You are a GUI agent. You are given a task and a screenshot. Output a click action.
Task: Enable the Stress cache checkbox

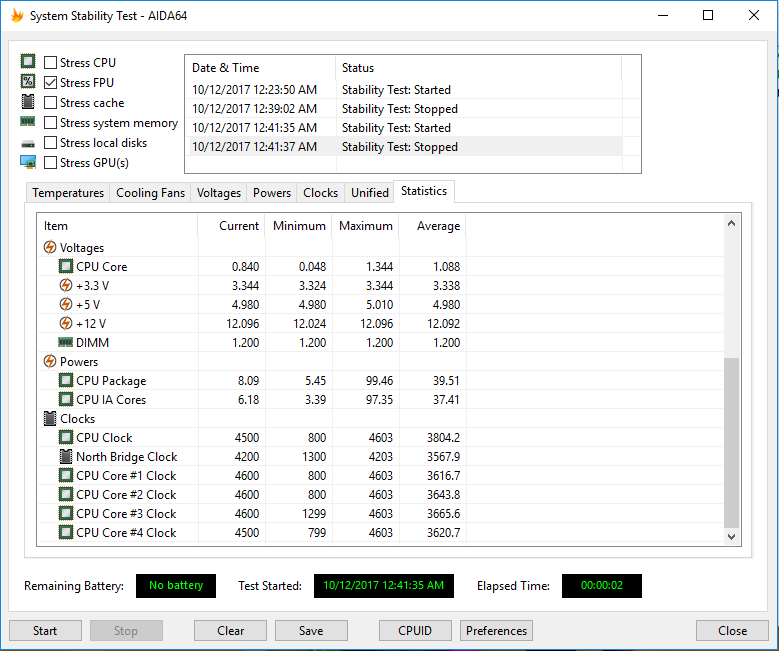[x=50, y=102]
